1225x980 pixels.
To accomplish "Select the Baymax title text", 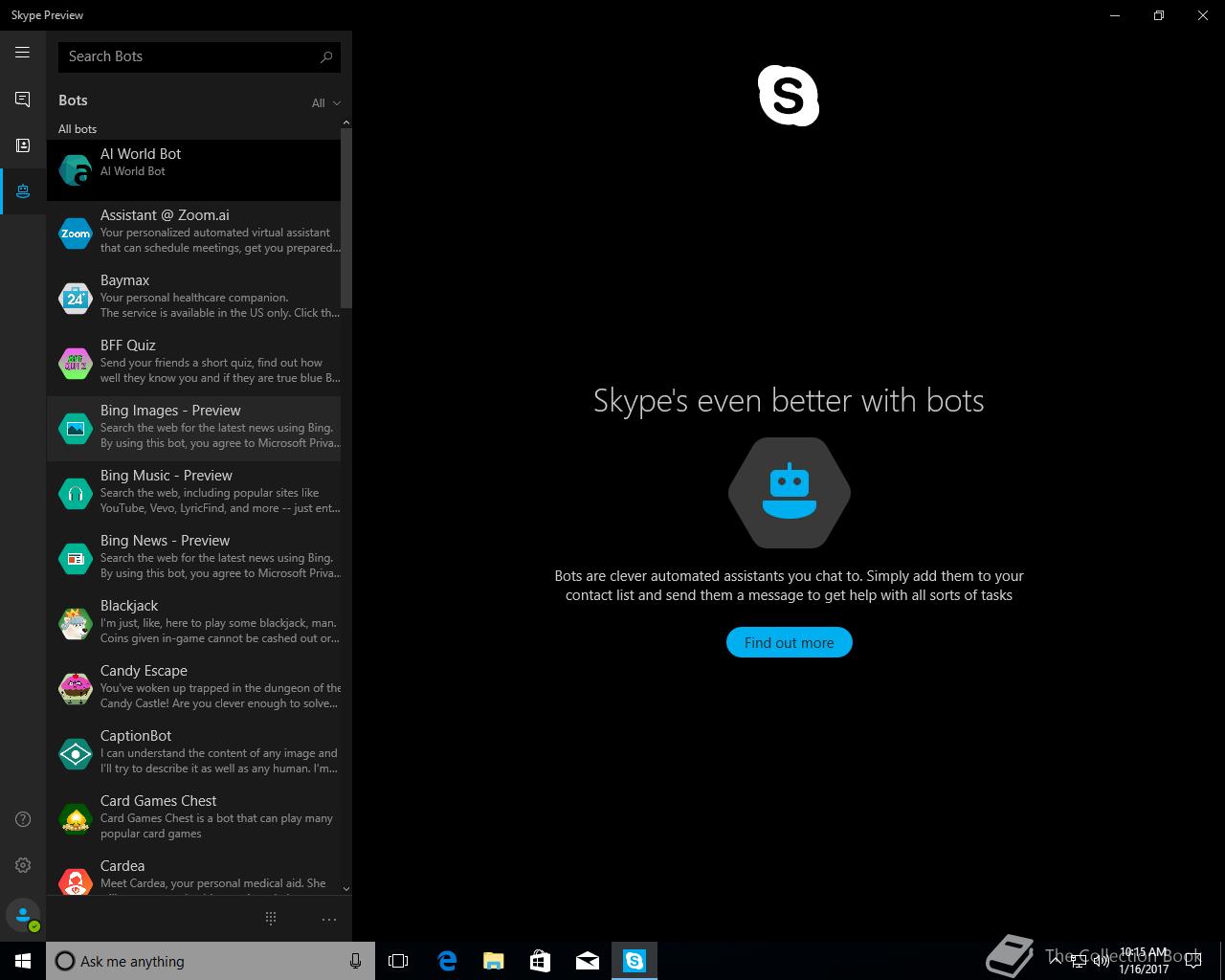I will click(125, 279).
